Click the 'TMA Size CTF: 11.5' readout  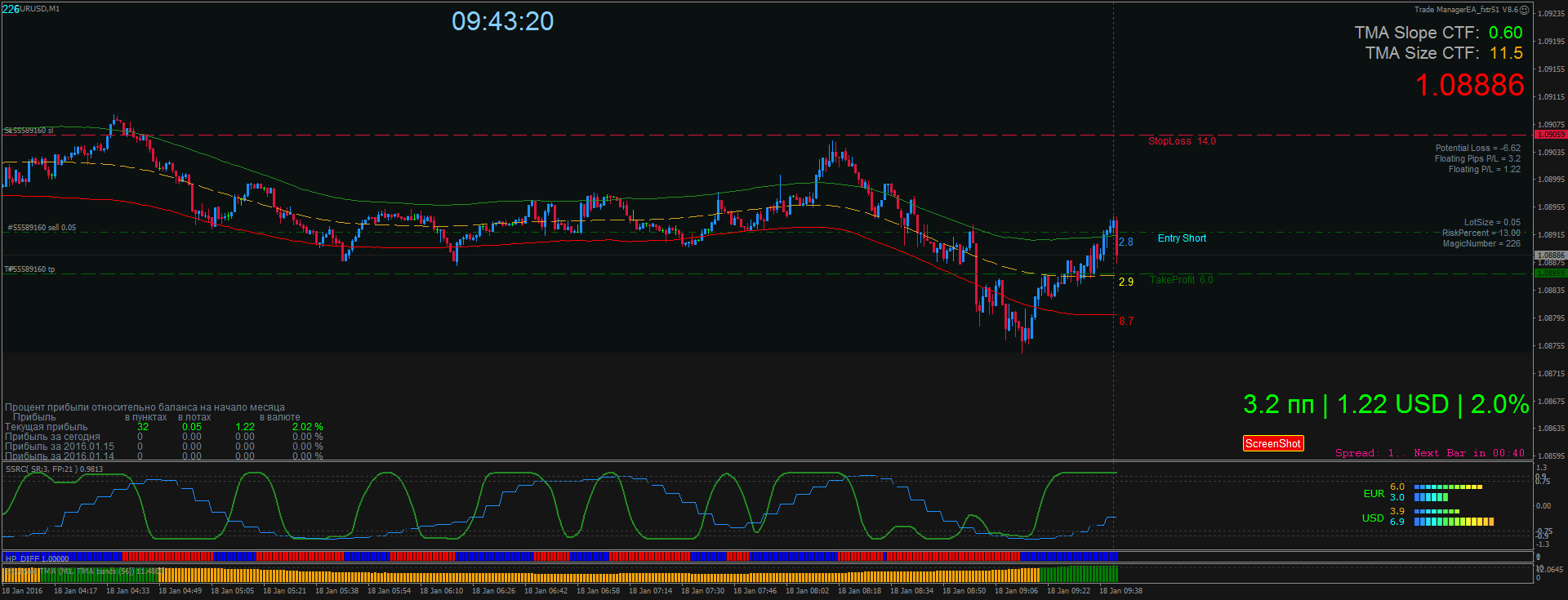coord(1444,53)
